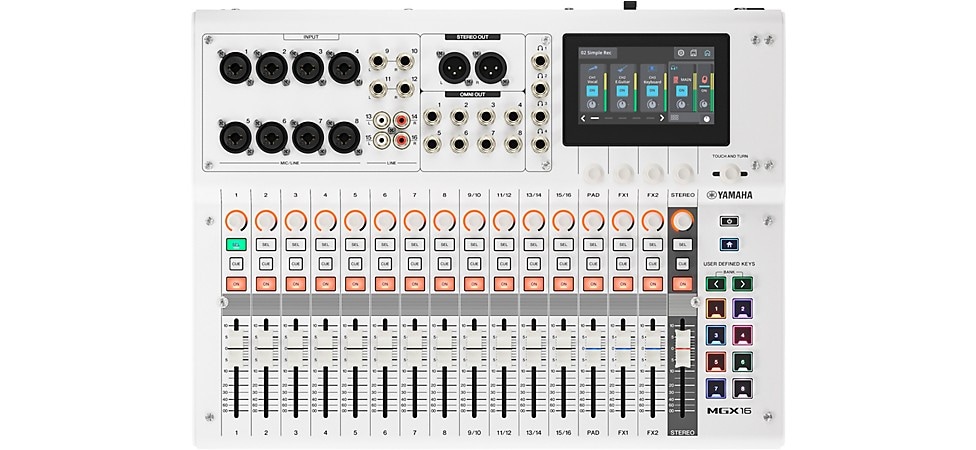Open the 02 Simple Rec scene selector
The width and height of the screenshot is (976, 450).
(x=598, y=53)
